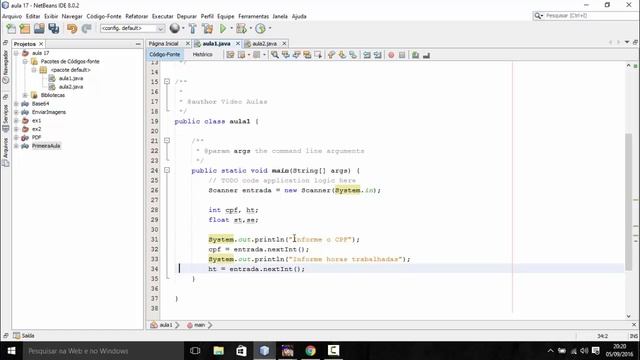Open dropdown arrow beside the globe browser icon
640x360 pixels.
[x=183, y=28]
